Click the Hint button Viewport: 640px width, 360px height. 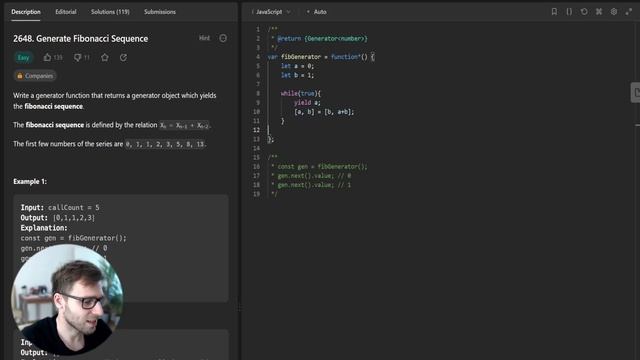click(204, 38)
